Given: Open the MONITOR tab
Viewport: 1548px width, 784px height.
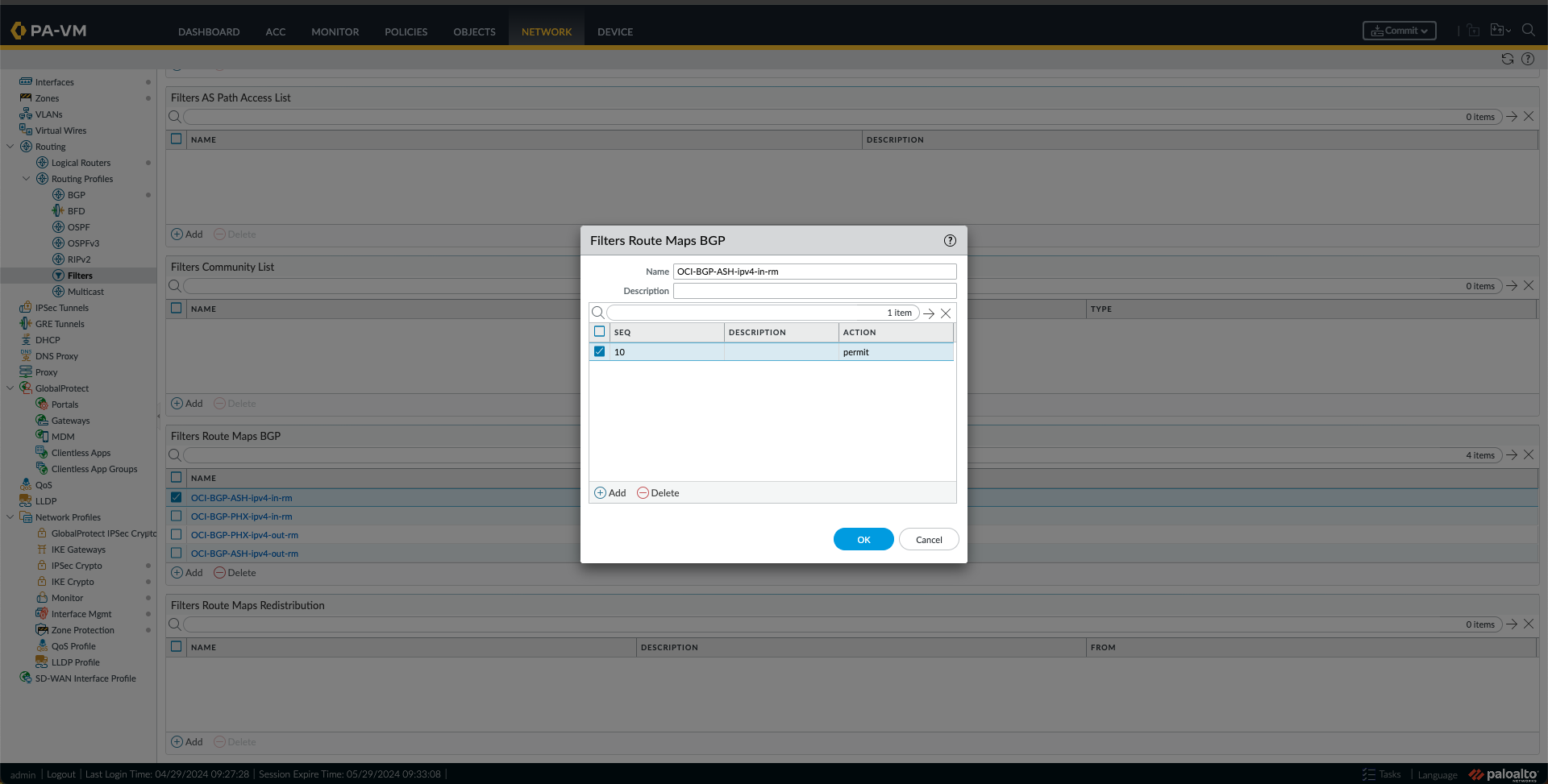Looking at the screenshot, I should point(335,32).
